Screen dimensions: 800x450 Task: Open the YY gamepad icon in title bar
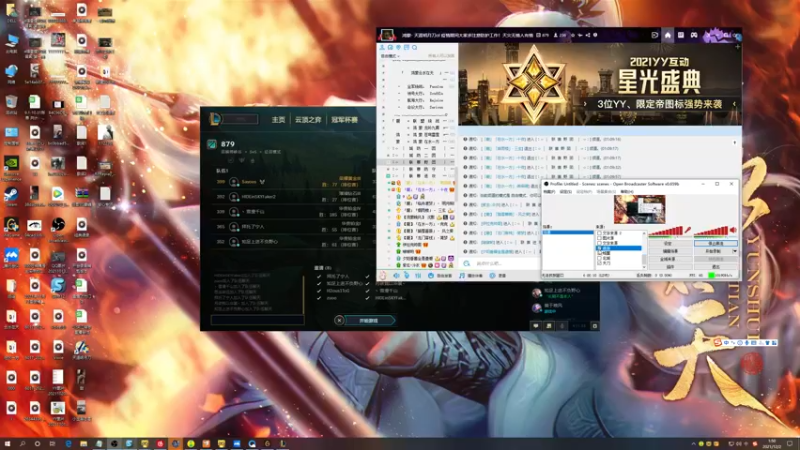click(694, 35)
